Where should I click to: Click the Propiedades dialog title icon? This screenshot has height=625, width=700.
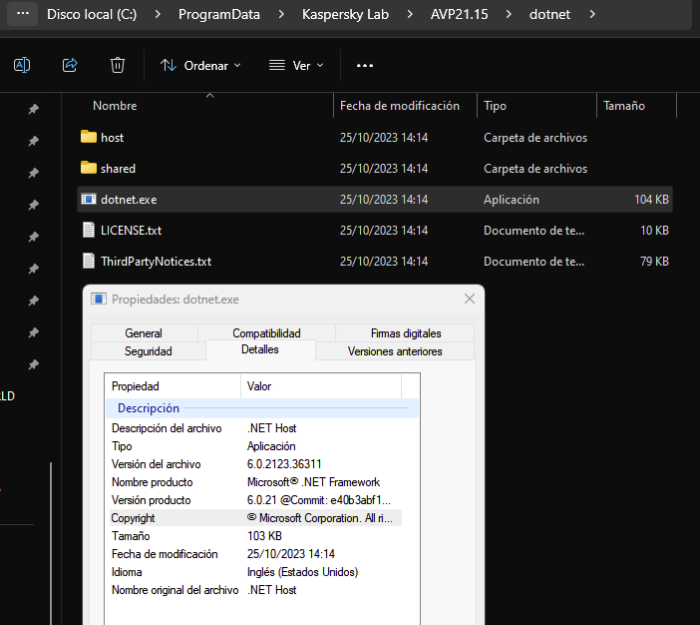(x=99, y=299)
